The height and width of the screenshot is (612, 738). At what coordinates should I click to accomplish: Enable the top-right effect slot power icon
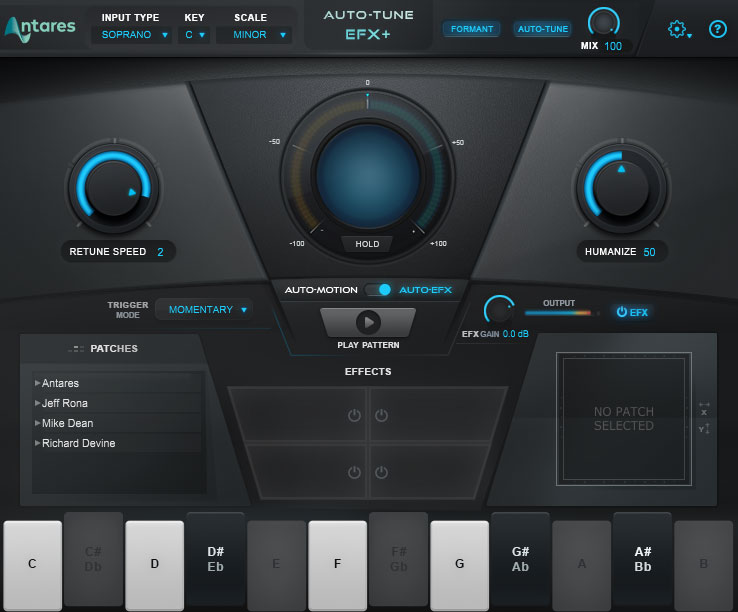tap(381, 415)
